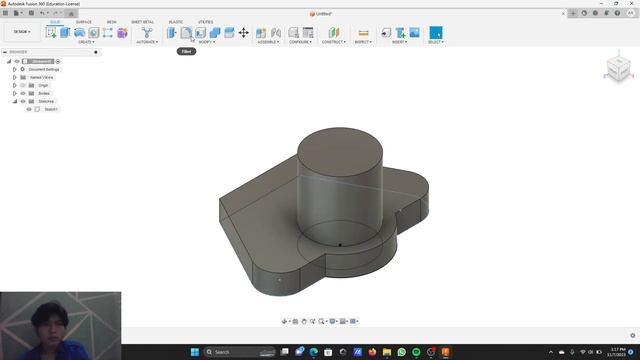640x360 pixels.
Task: Show the Origin folder
Action: [23, 85]
